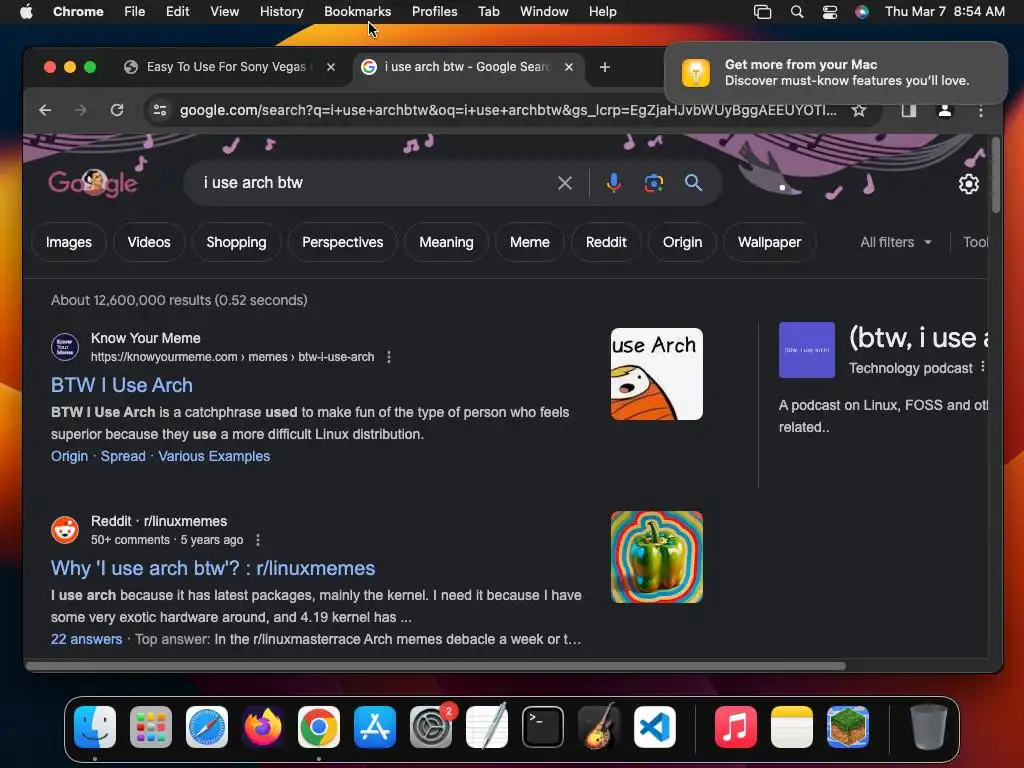Select the Reddit filter chip
1024x768 pixels.
(606, 242)
